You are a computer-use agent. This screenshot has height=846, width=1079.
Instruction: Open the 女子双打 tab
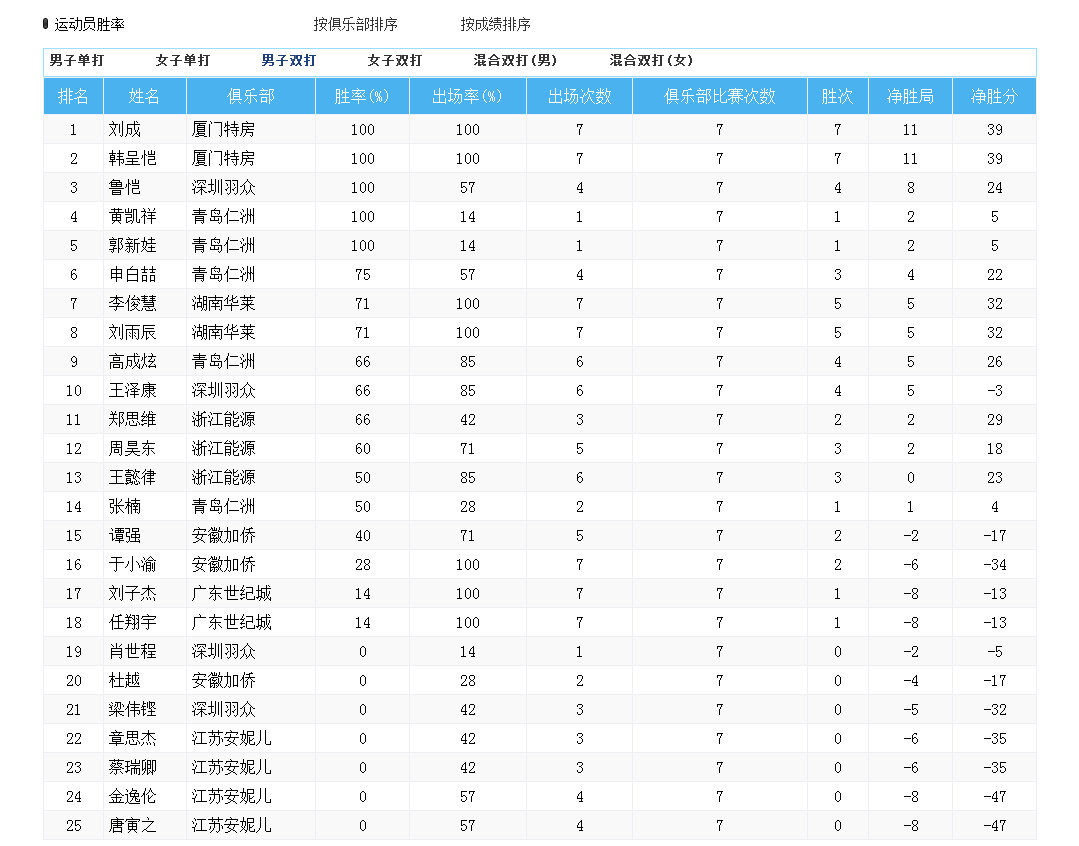tap(394, 61)
